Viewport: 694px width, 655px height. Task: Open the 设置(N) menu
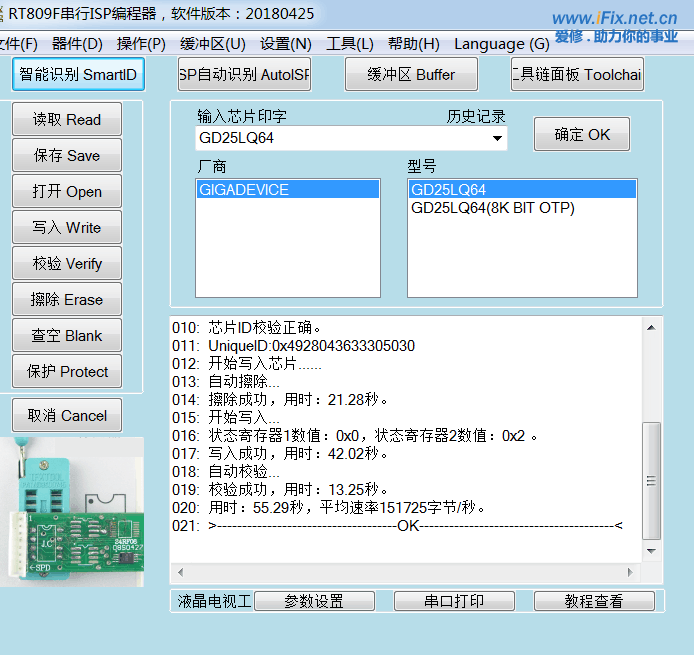click(x=286, y=44)
